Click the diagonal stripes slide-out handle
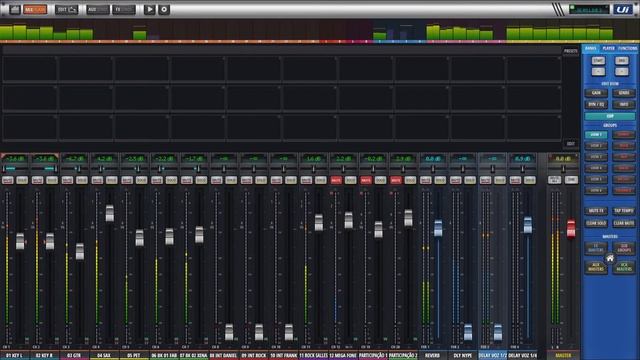This screenshot has height=360, width=640. (x=558, y=9)
